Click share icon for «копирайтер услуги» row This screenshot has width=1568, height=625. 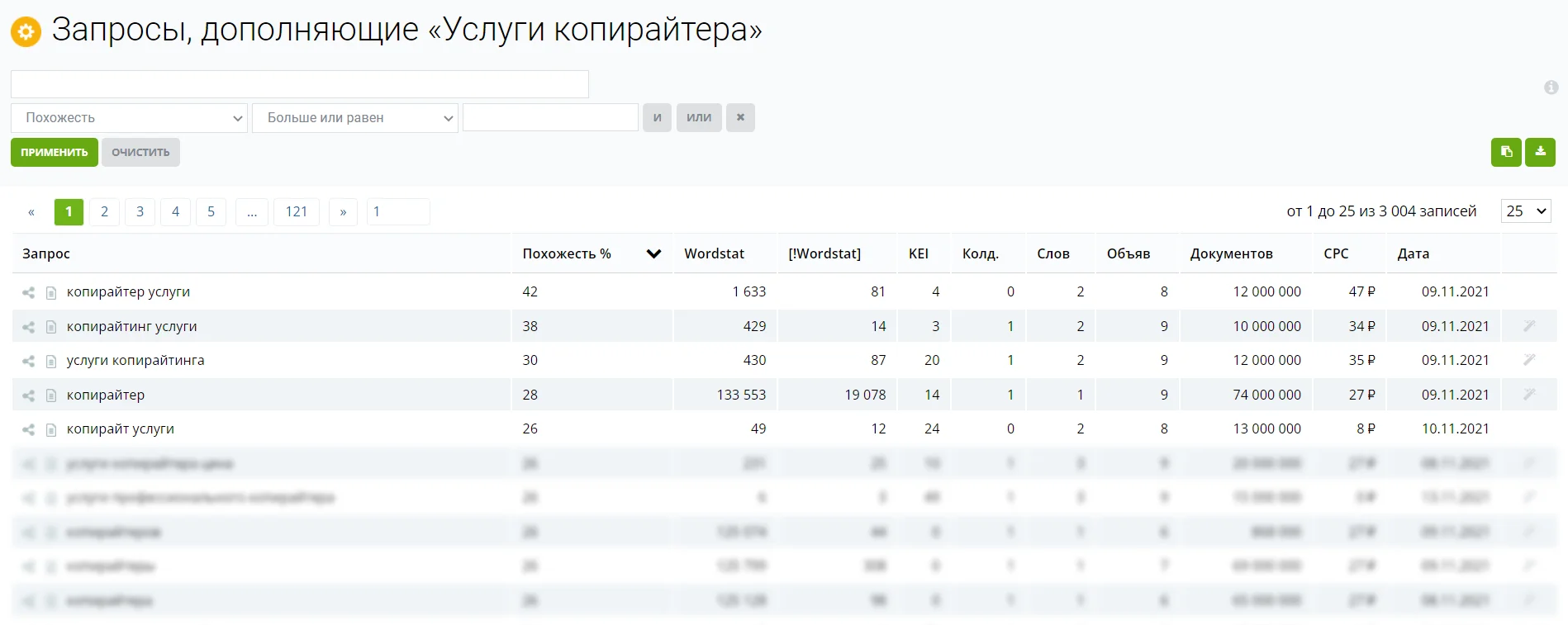[x=28, y=292]
